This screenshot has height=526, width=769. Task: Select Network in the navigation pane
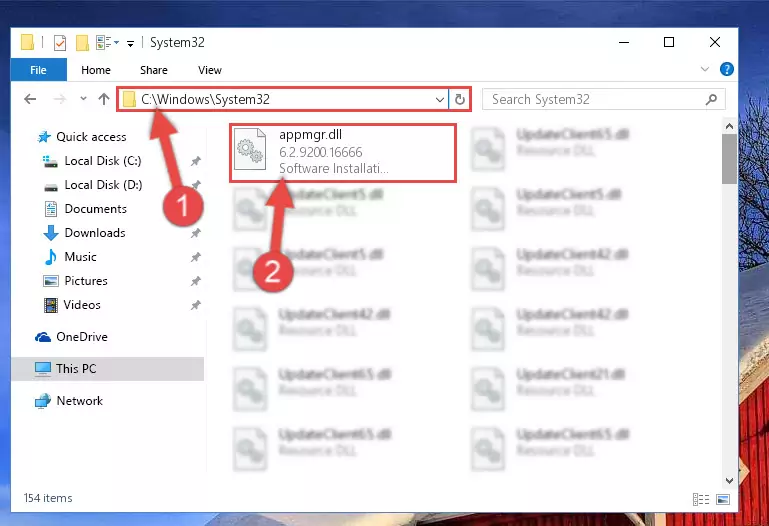click(x=79, y=401)
